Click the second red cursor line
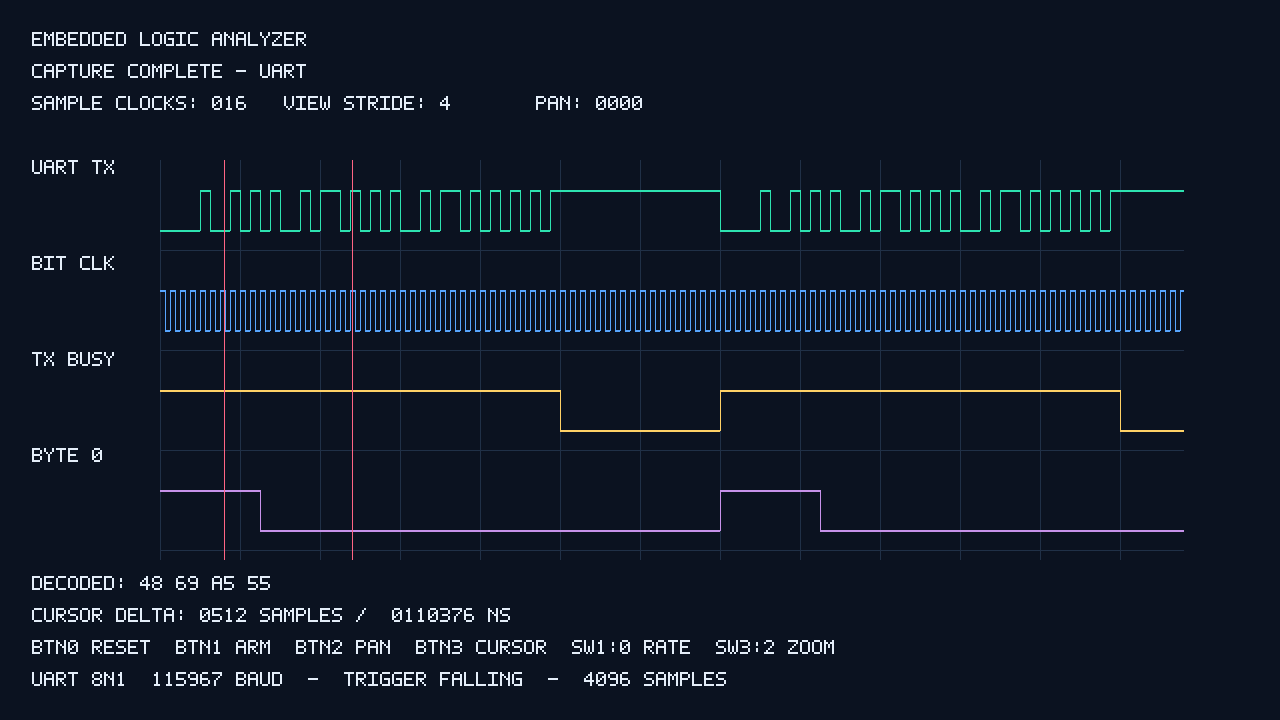 [352, 360]
